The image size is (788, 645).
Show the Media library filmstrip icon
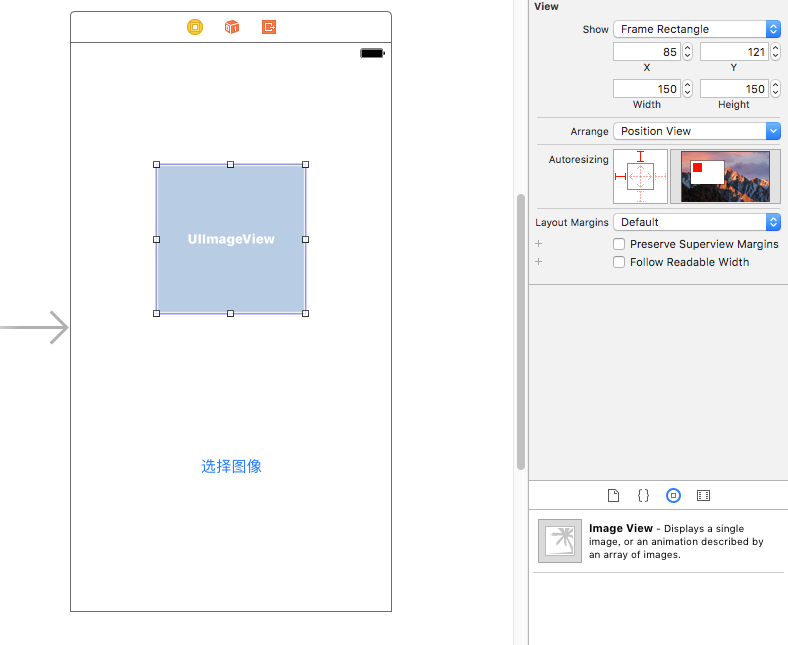(x=703, y=495)
